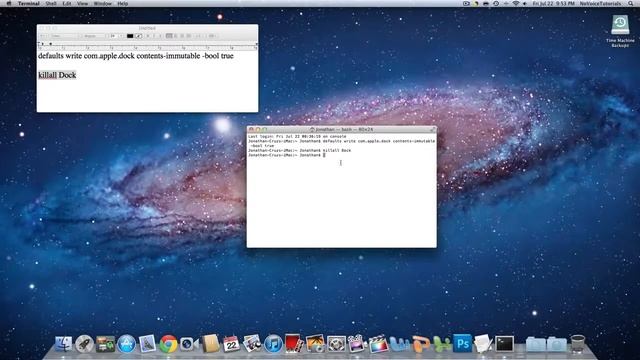The width and height of the screenshot is (640, 360).
Task: Open the paragraph styles dropdown in TextEdit
Action: click(43, 36)
